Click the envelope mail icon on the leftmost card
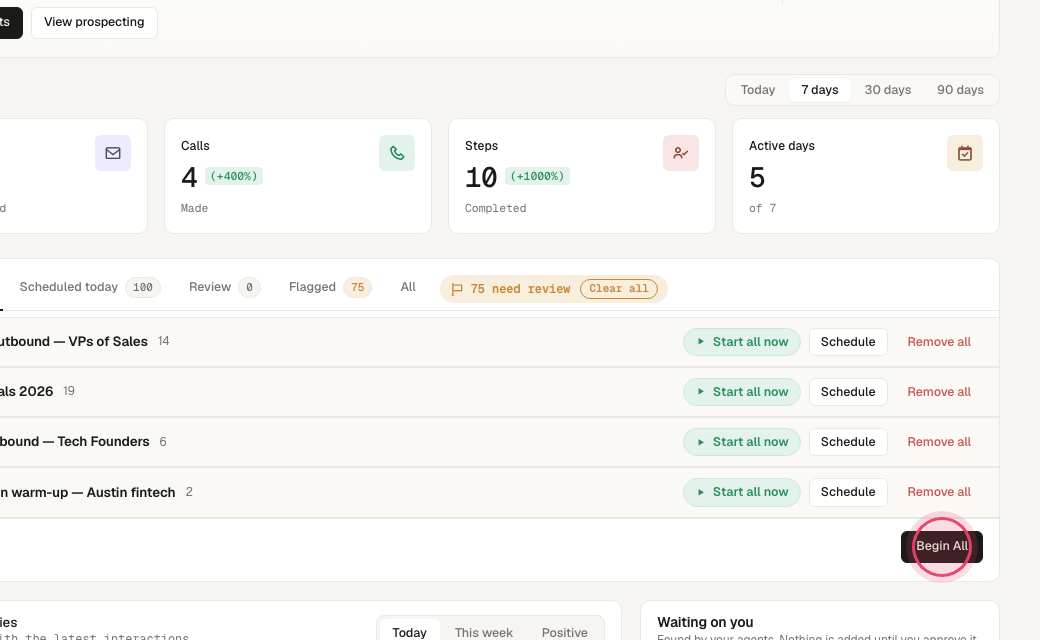The image size is (1040, 640). point(113,153)
